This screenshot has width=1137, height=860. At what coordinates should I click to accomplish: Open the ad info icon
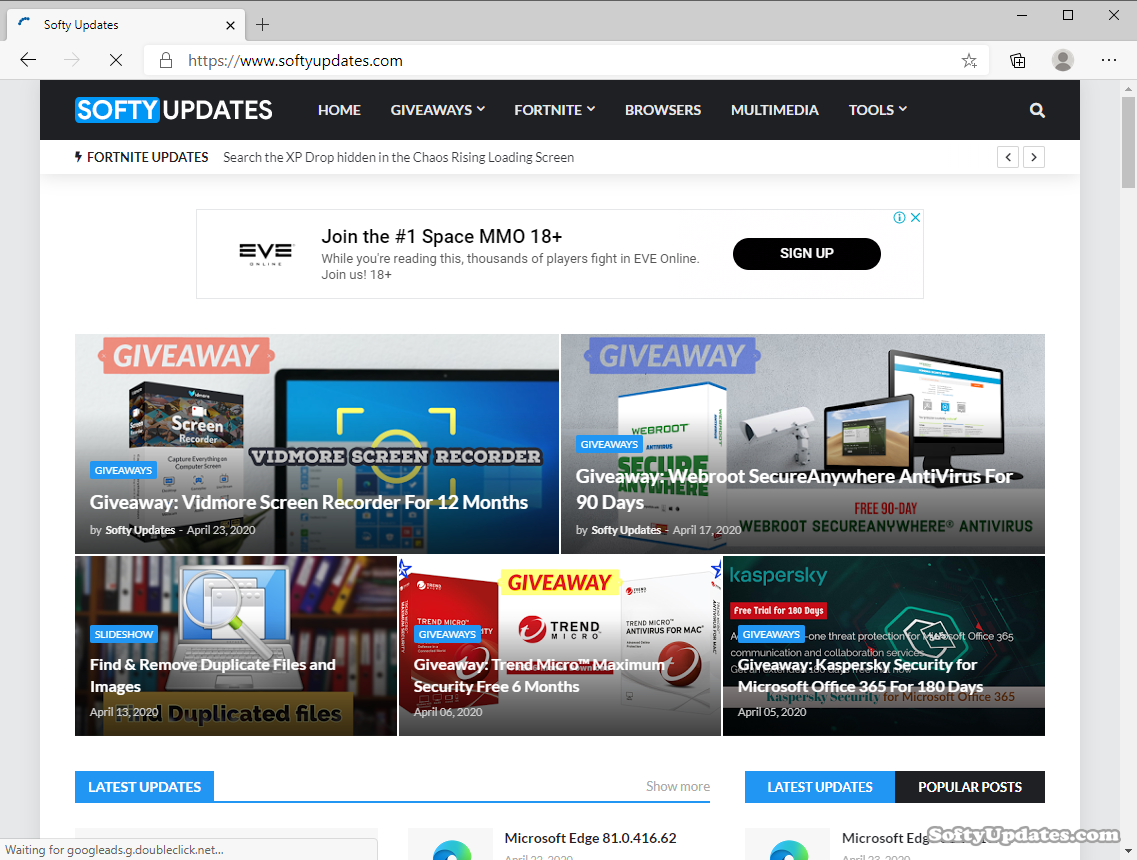click(899, 218)
